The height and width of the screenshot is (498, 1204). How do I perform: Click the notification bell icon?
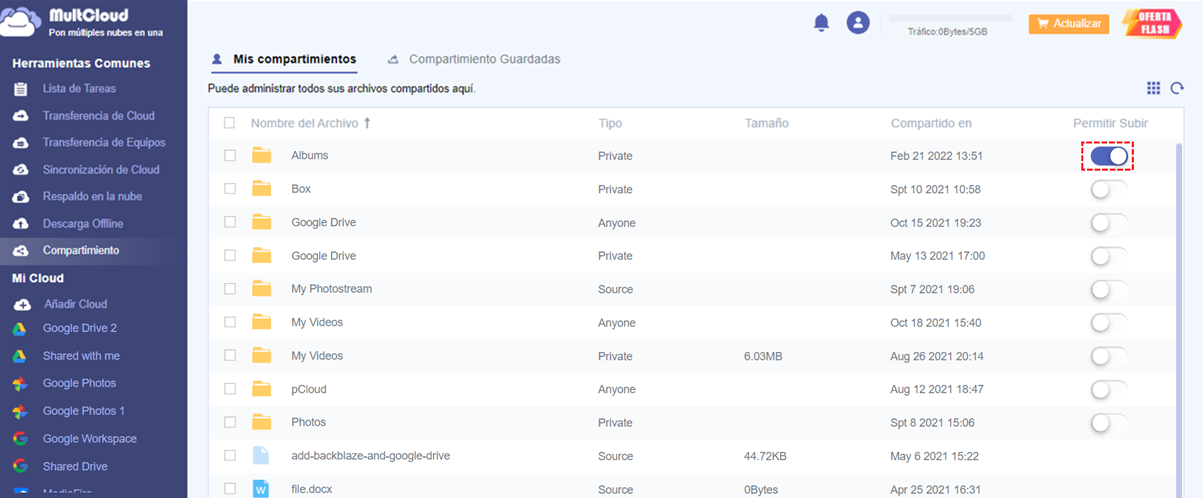pos(822,23)
